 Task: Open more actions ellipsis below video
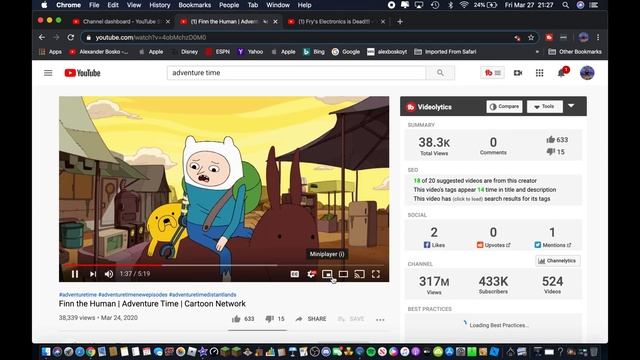pos(380,320)
